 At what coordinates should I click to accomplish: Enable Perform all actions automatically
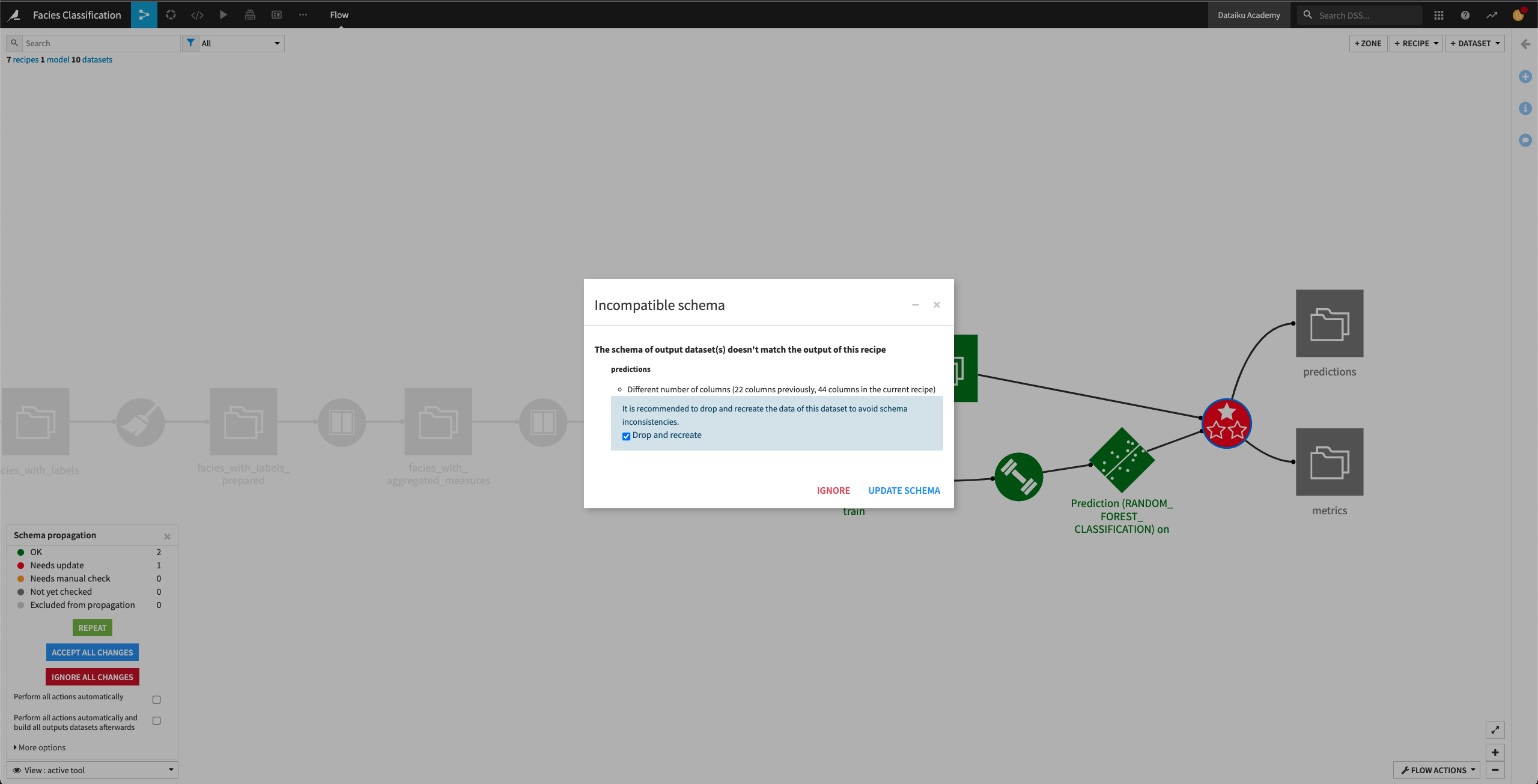(156, 699)
